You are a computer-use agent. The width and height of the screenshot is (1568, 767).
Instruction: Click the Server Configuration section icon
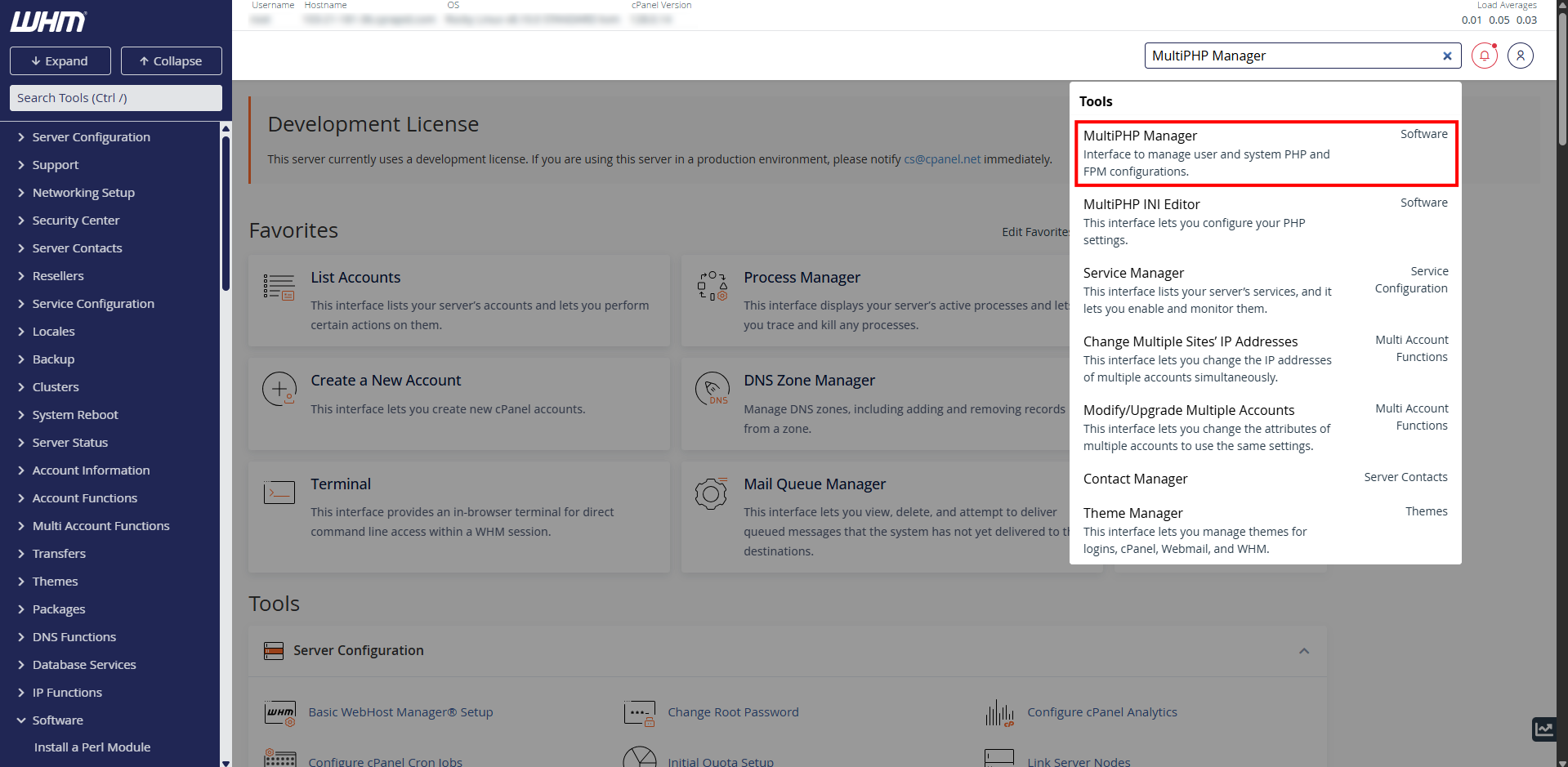coord(274,651)
